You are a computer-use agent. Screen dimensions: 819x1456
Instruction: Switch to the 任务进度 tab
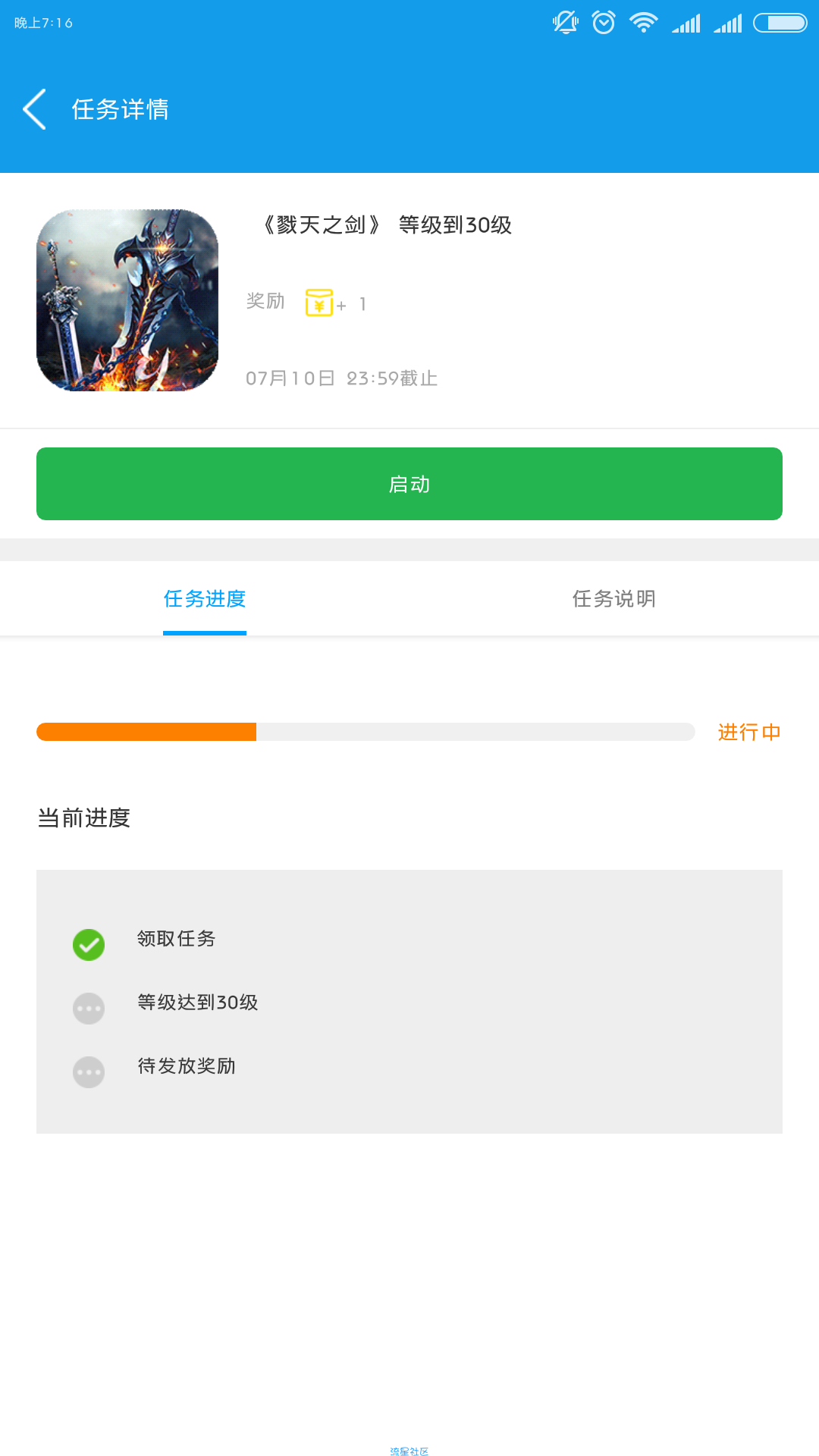(x=205, y=599)
